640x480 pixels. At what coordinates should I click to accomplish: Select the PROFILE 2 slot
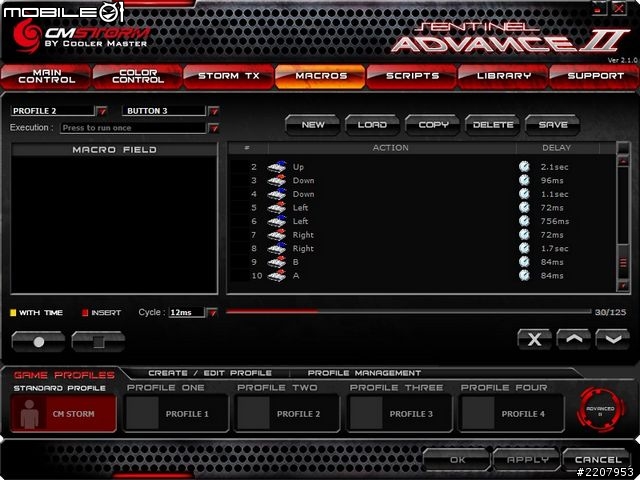pyautogui.click(x=287, y=413)
